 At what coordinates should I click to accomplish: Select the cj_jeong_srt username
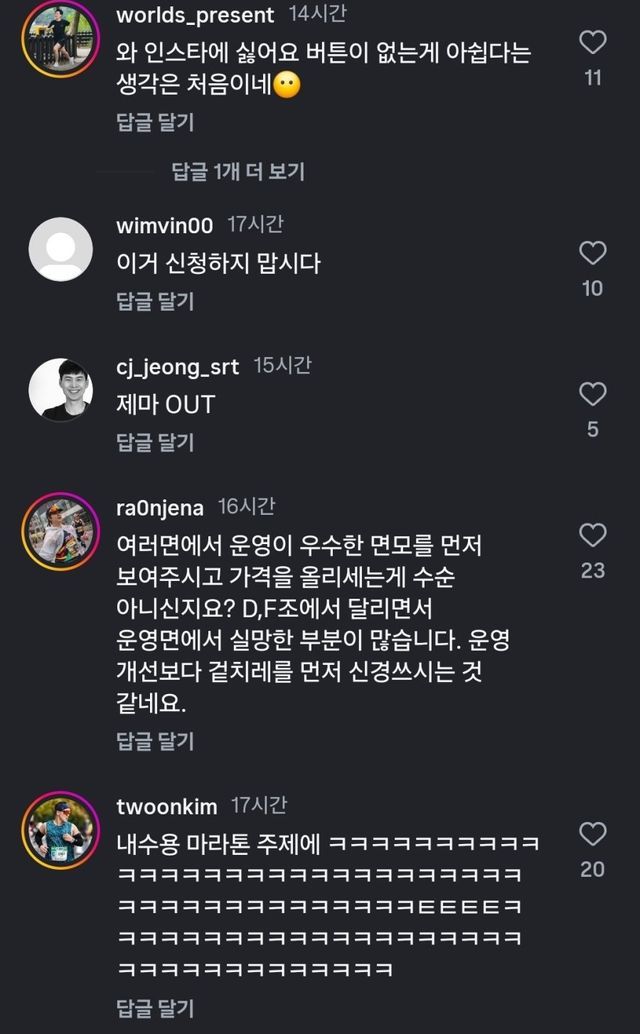tap(178, 367)
